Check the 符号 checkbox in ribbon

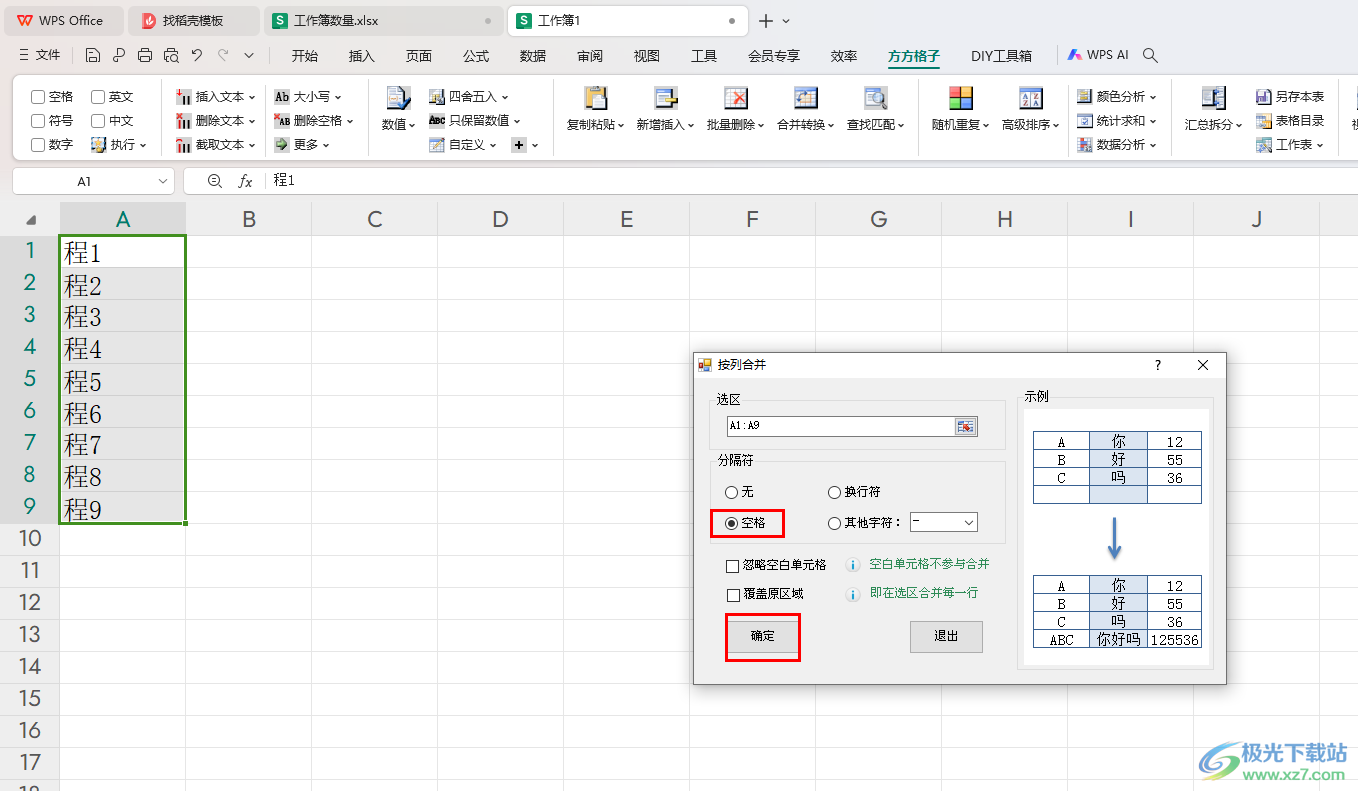38,121
